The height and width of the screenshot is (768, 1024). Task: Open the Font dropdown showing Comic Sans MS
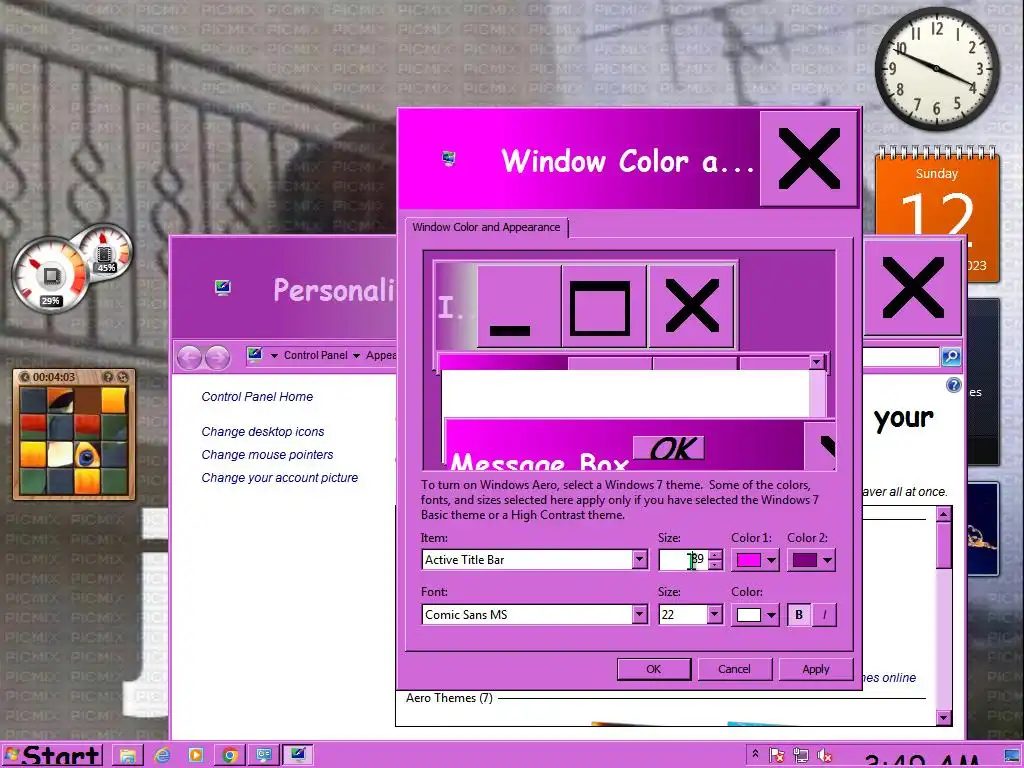pyautogui.click(x=639, y=615)
